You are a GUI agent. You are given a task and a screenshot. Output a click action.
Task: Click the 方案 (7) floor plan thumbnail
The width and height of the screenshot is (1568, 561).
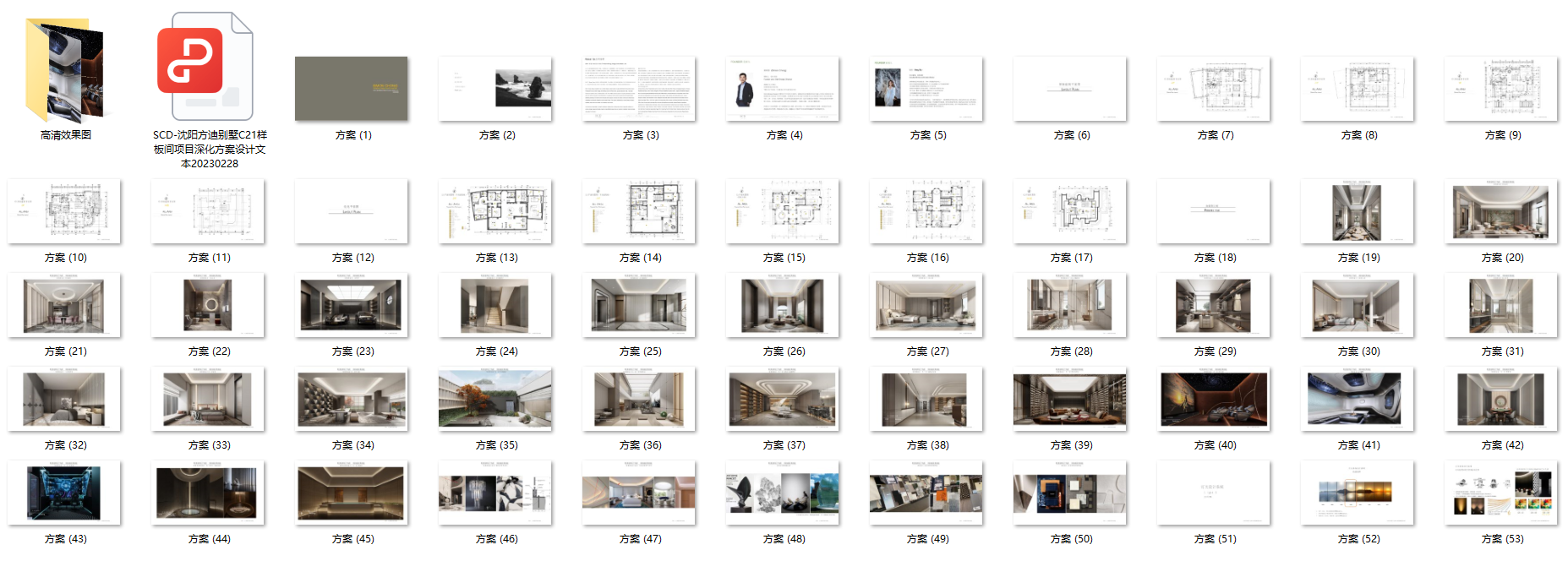tap(1213, 89)
